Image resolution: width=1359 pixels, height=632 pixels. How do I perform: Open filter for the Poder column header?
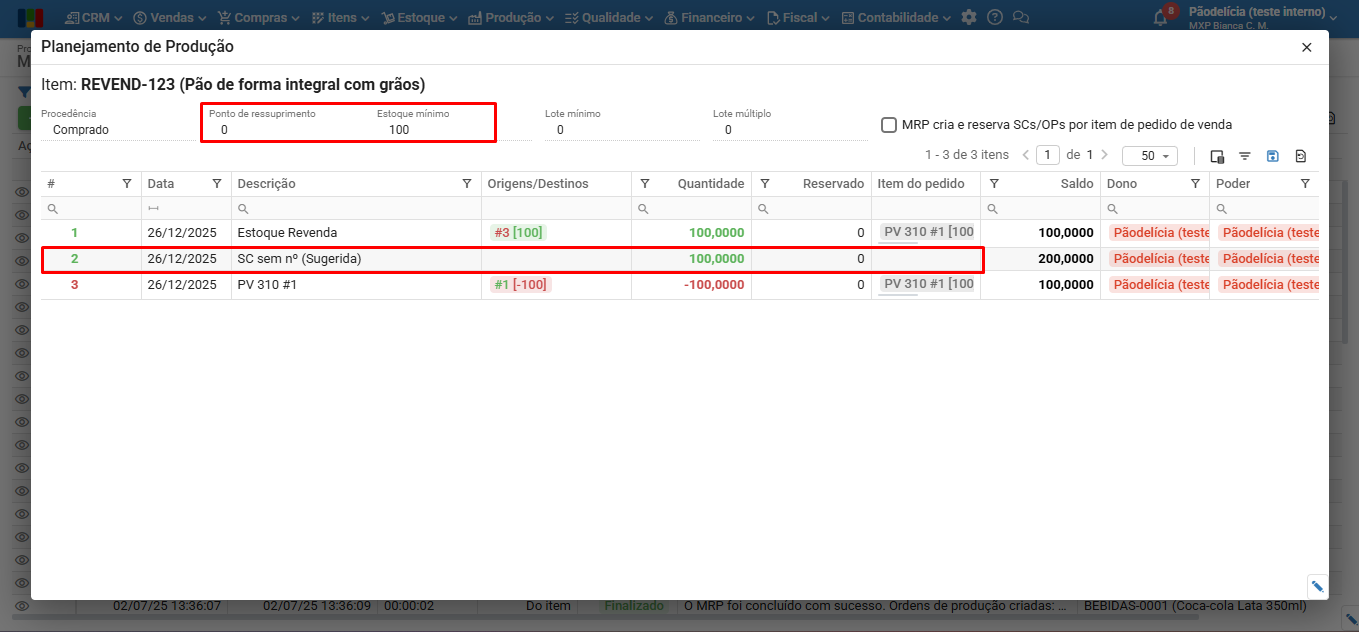click(1305, 184)
